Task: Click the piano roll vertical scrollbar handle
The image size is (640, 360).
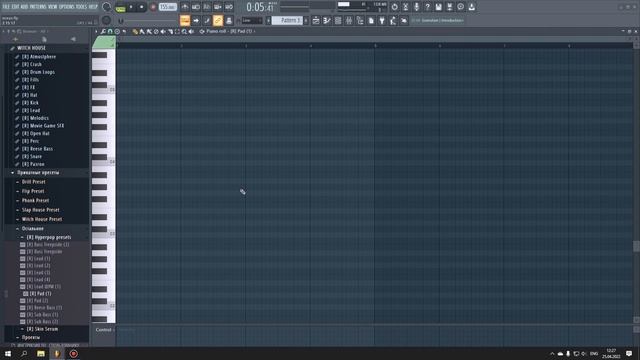Action: (636, 246)
